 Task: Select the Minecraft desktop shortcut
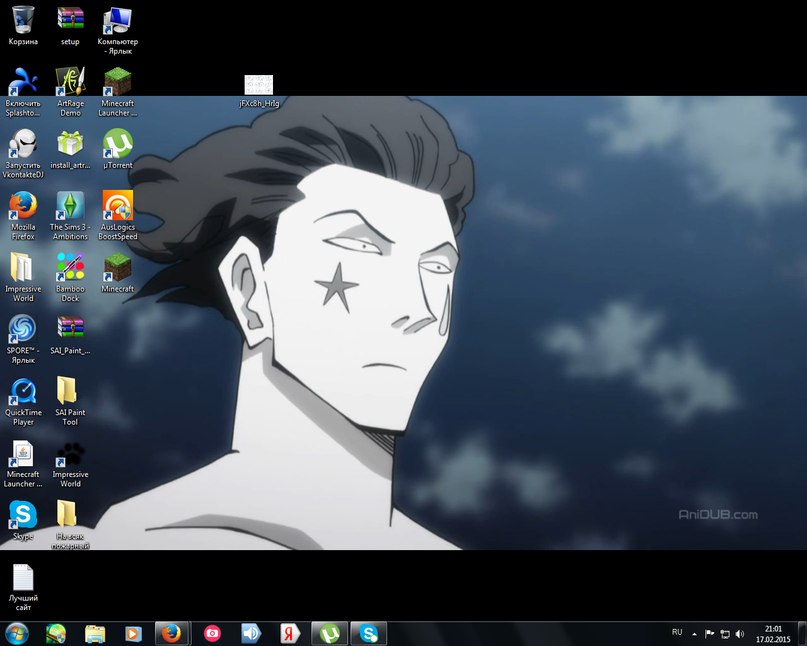pos(117,273)
